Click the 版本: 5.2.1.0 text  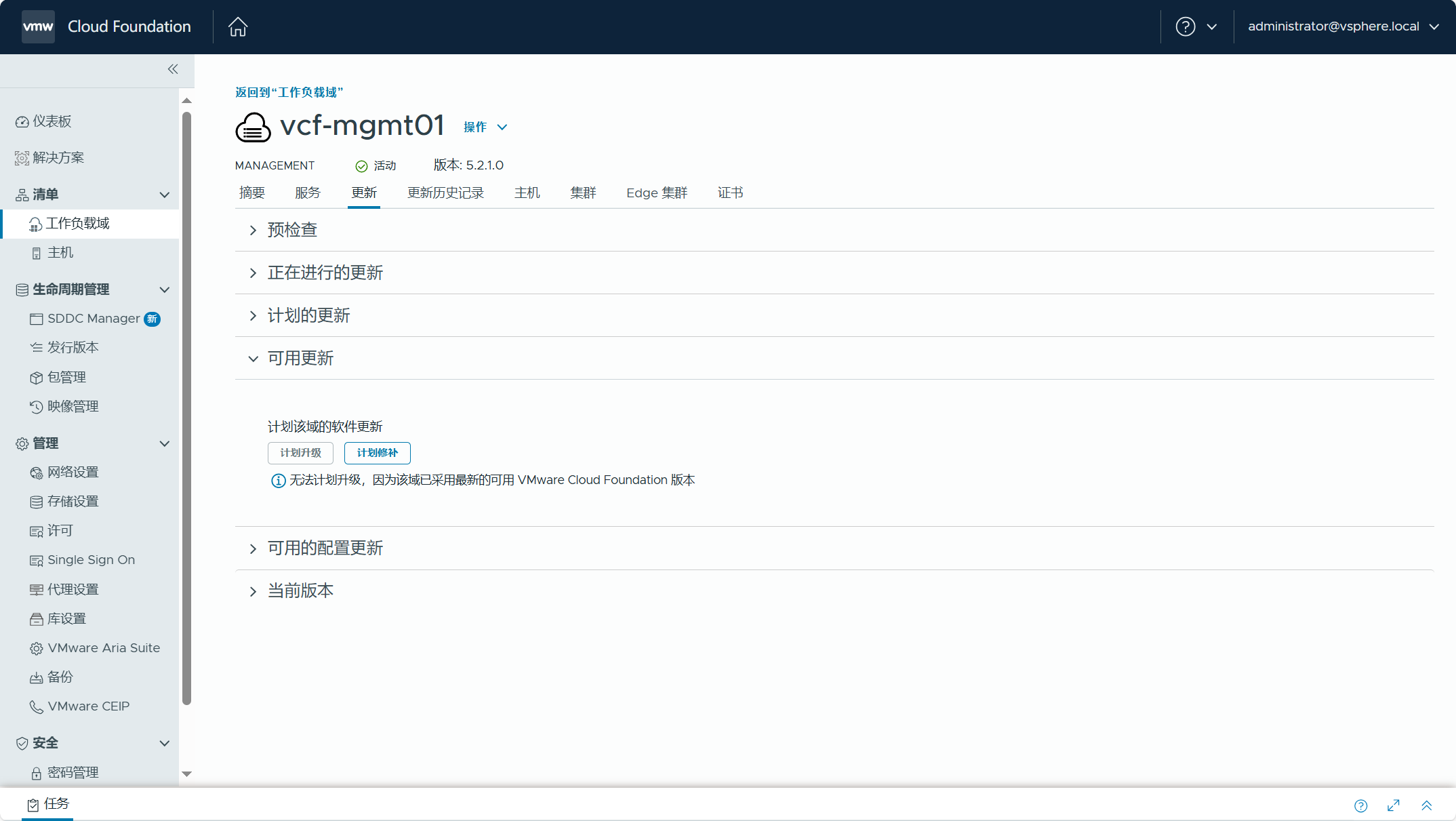coord(469,165)
